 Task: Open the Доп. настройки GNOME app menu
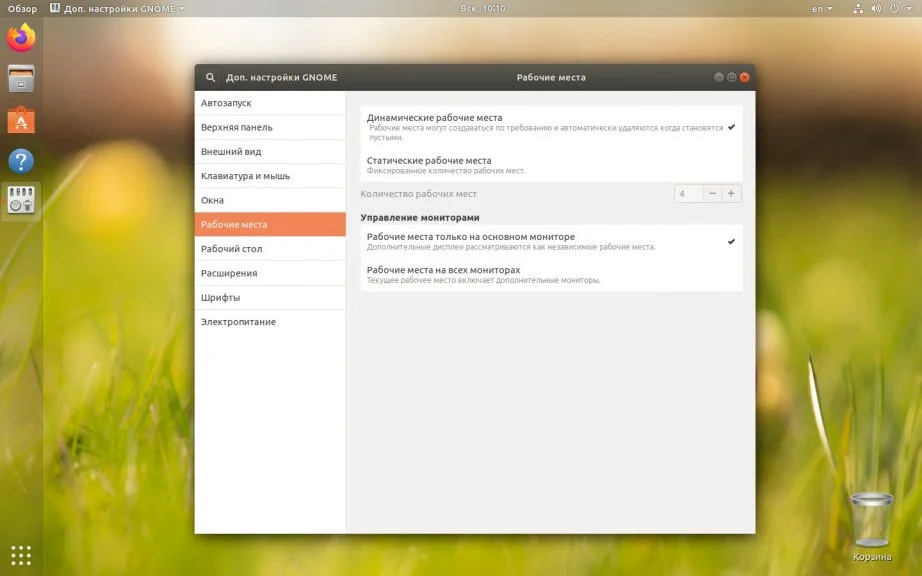pos(117,8)
